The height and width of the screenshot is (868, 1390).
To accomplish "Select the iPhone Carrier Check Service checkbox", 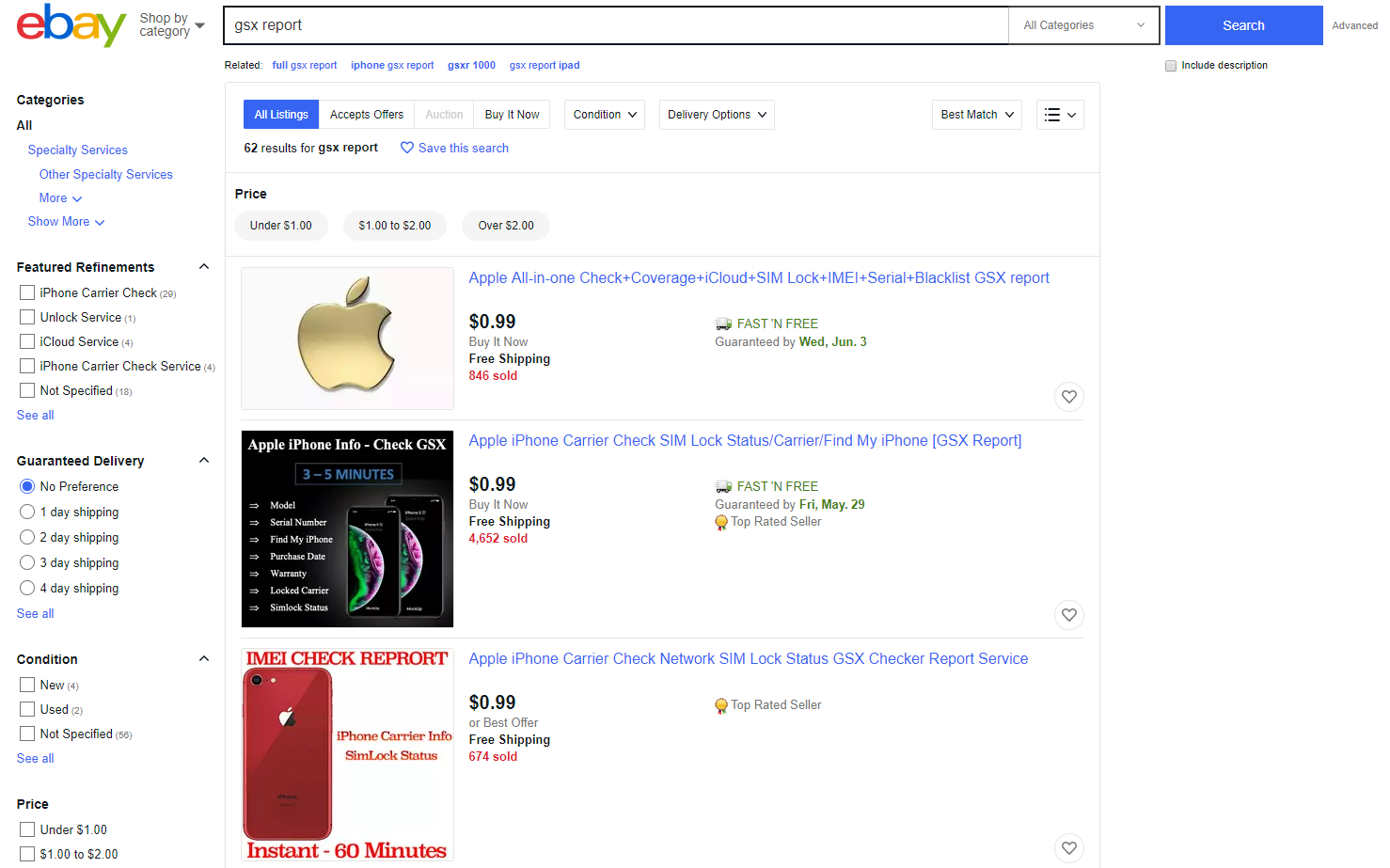I will pos(27,366).
